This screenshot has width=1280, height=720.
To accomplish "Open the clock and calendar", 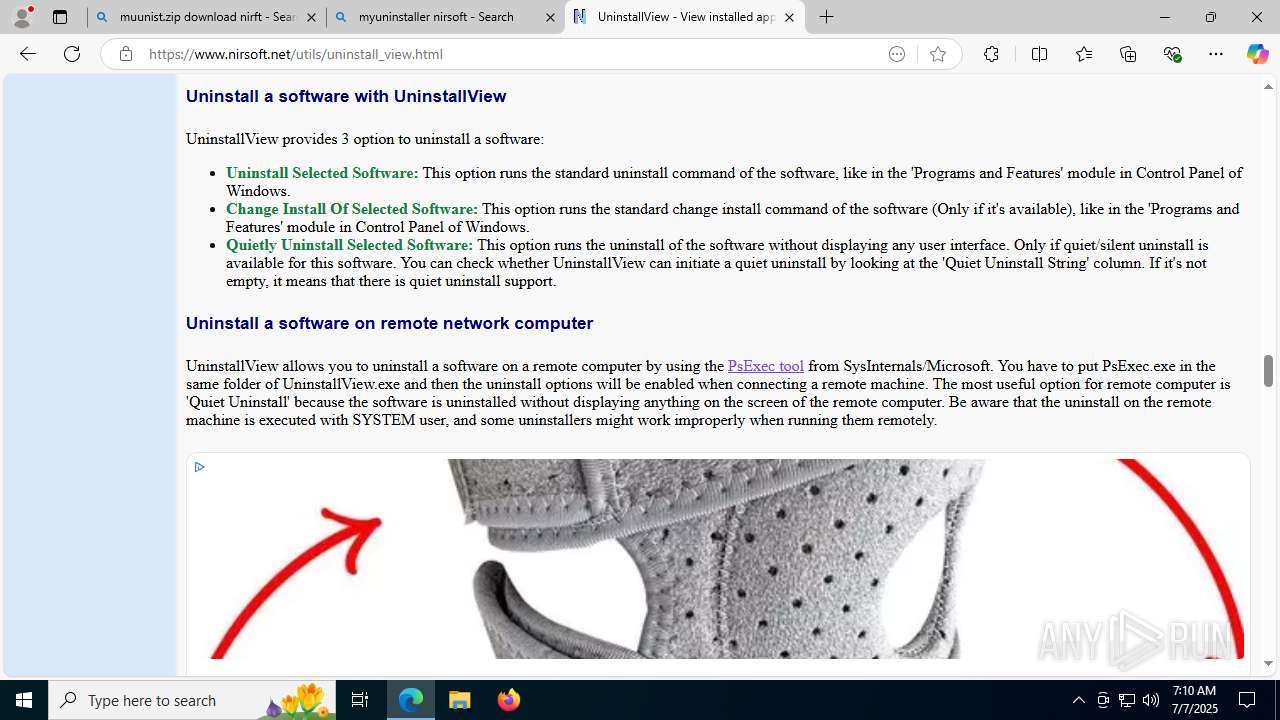I will [x=1194, y=700].
